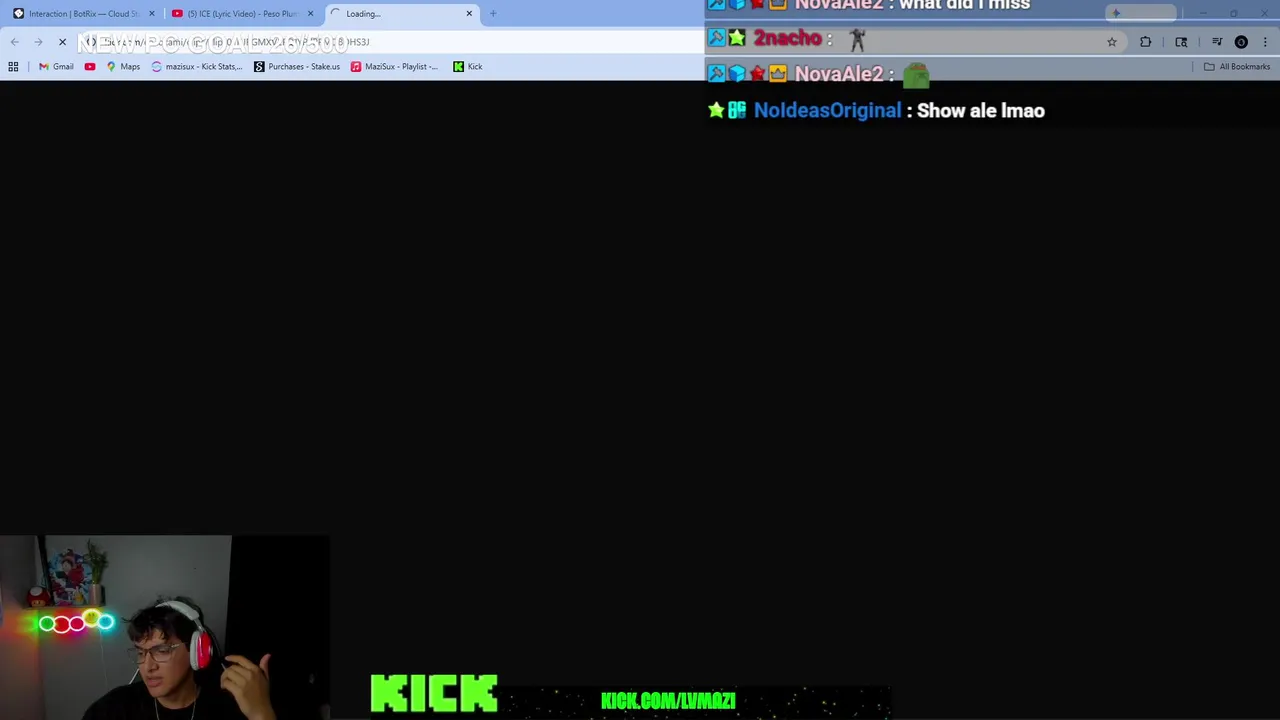Open the Google Lens search icon
Screen dimensions: 1280x720
point(1181,42)
